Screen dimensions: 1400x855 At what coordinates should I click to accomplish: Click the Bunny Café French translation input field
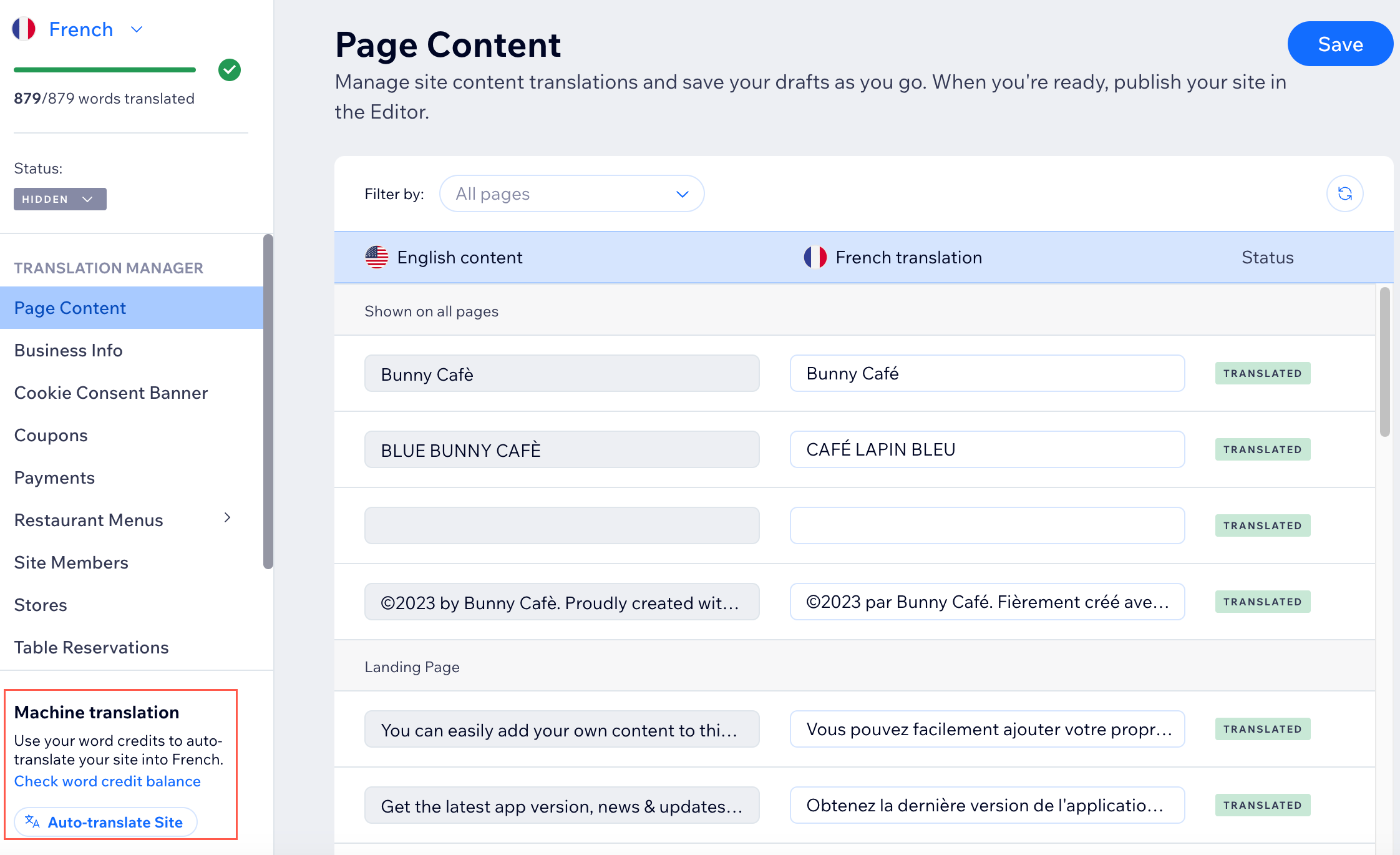pyautogui.click(x=987, y=373)
